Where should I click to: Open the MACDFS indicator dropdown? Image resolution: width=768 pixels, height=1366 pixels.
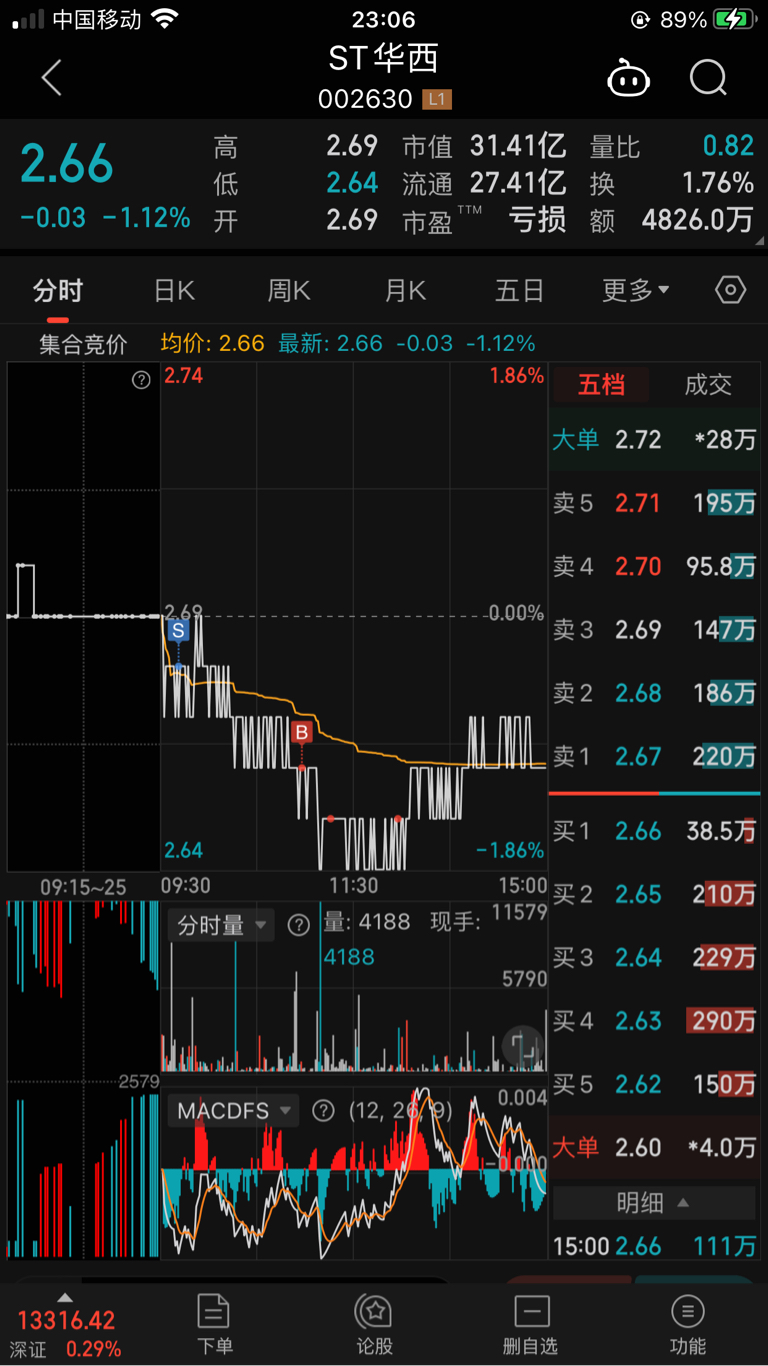pos(233,1110)
